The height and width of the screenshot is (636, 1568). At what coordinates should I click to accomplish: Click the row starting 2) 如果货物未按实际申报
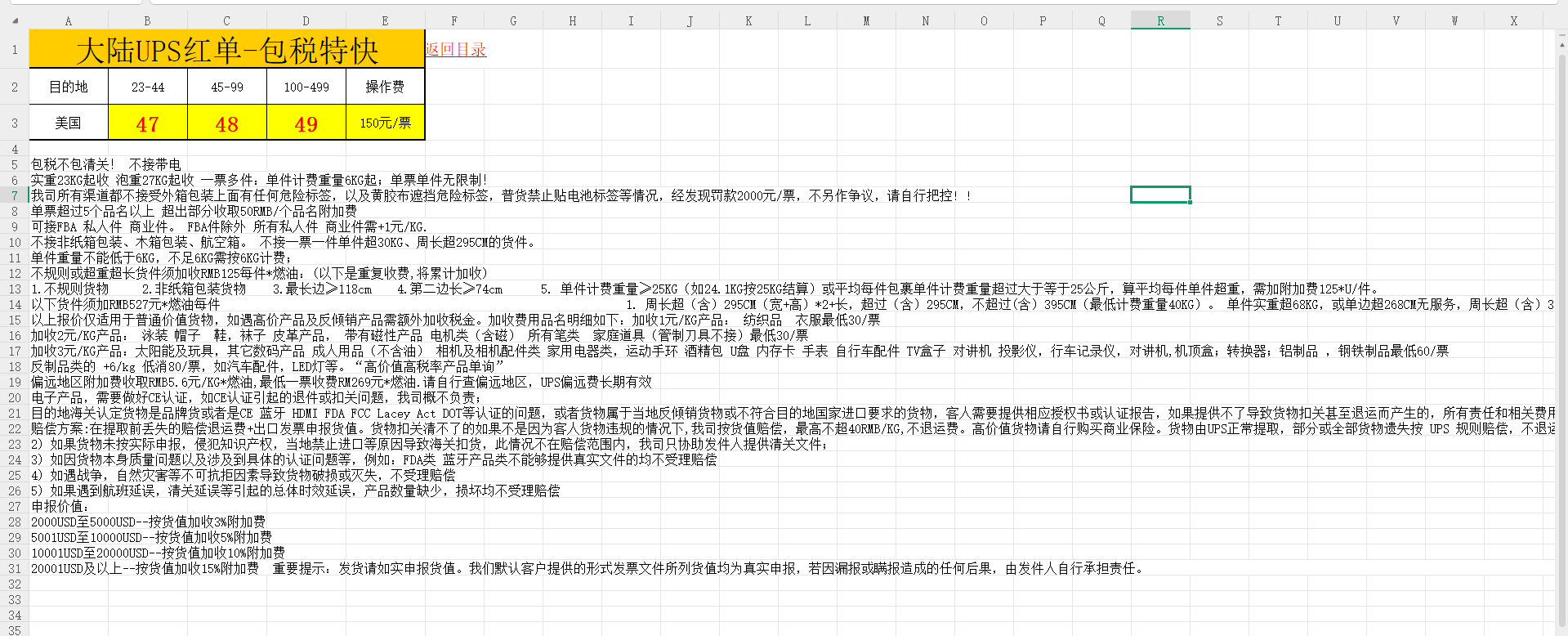coord(430,444)
